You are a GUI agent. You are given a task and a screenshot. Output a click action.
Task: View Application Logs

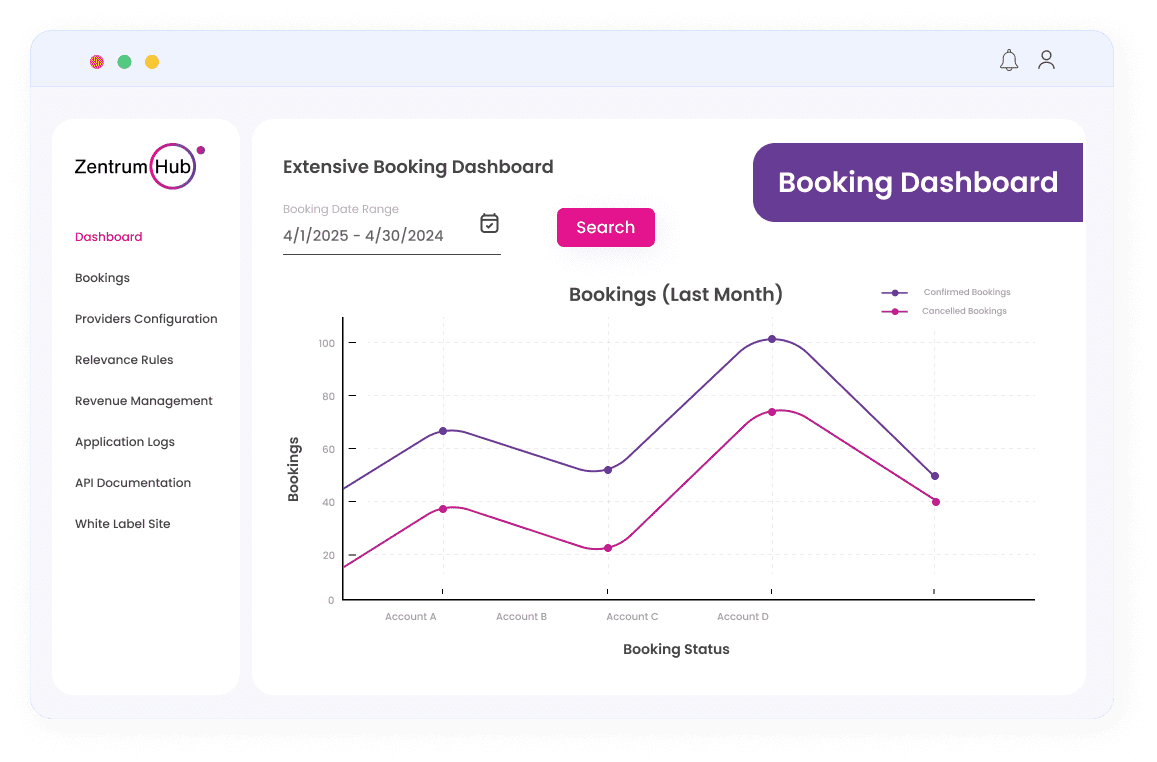(125, 441)
